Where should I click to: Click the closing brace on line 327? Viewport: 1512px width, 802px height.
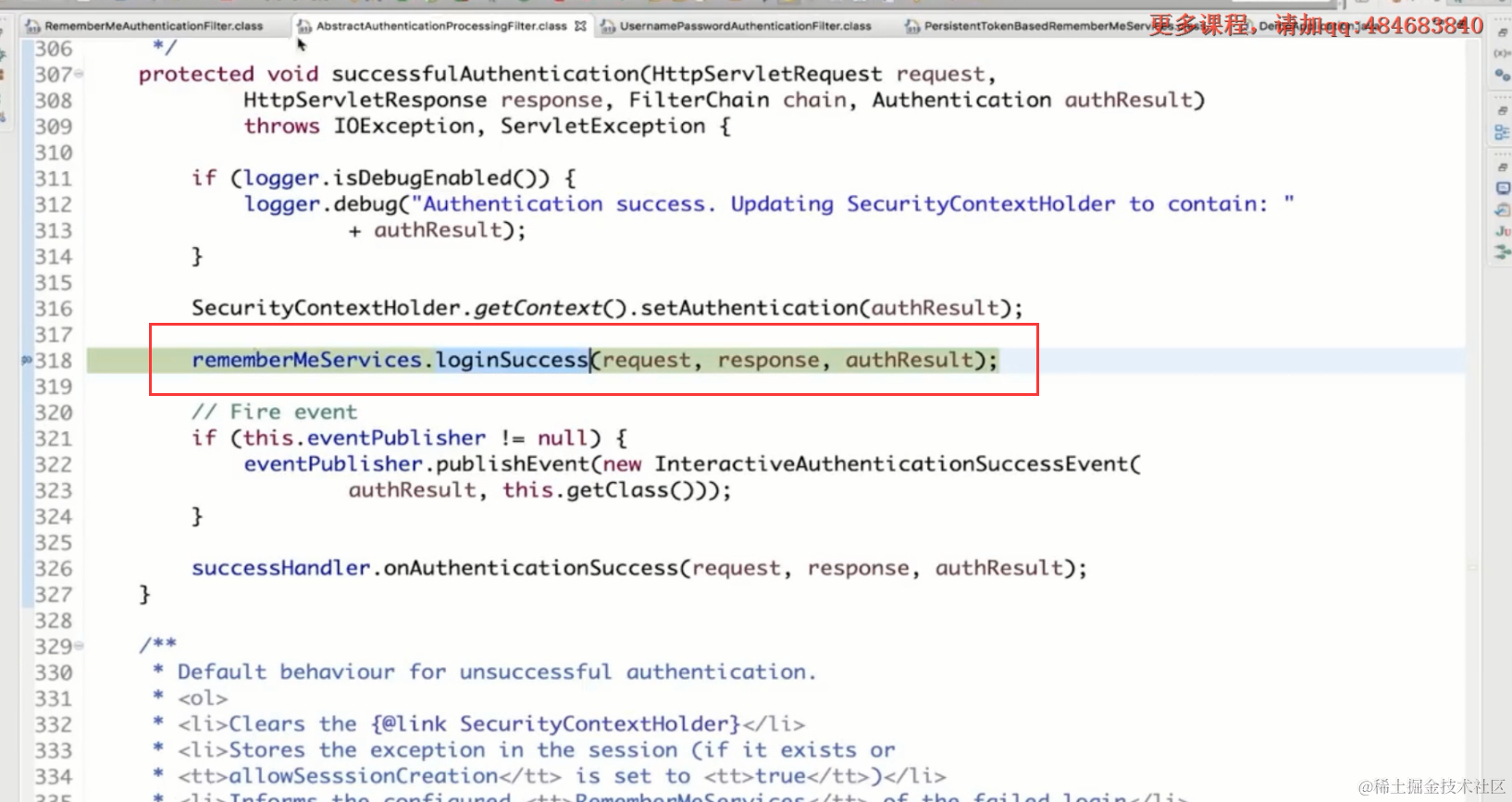144,594
